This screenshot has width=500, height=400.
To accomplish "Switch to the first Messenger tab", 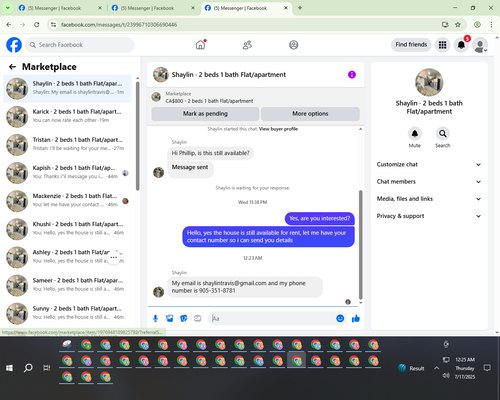I will pos(60,8).
